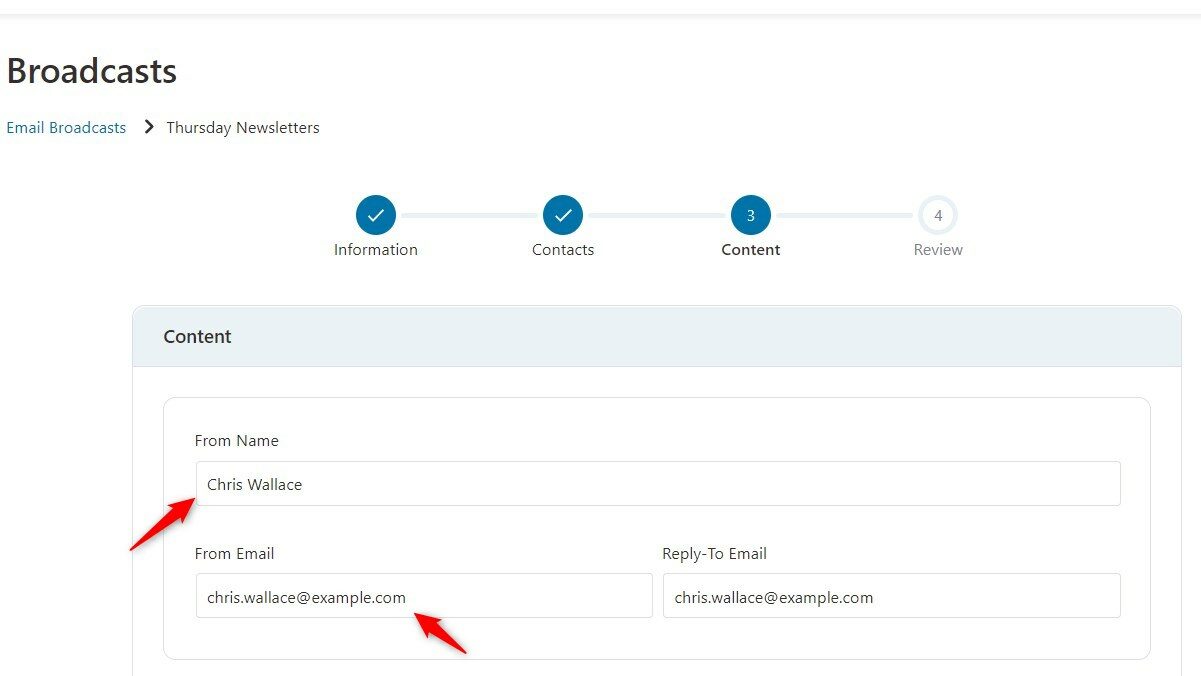Click the From Email label
The width and height of the screenshot is (1201, 676).
(x=235, y=554)
